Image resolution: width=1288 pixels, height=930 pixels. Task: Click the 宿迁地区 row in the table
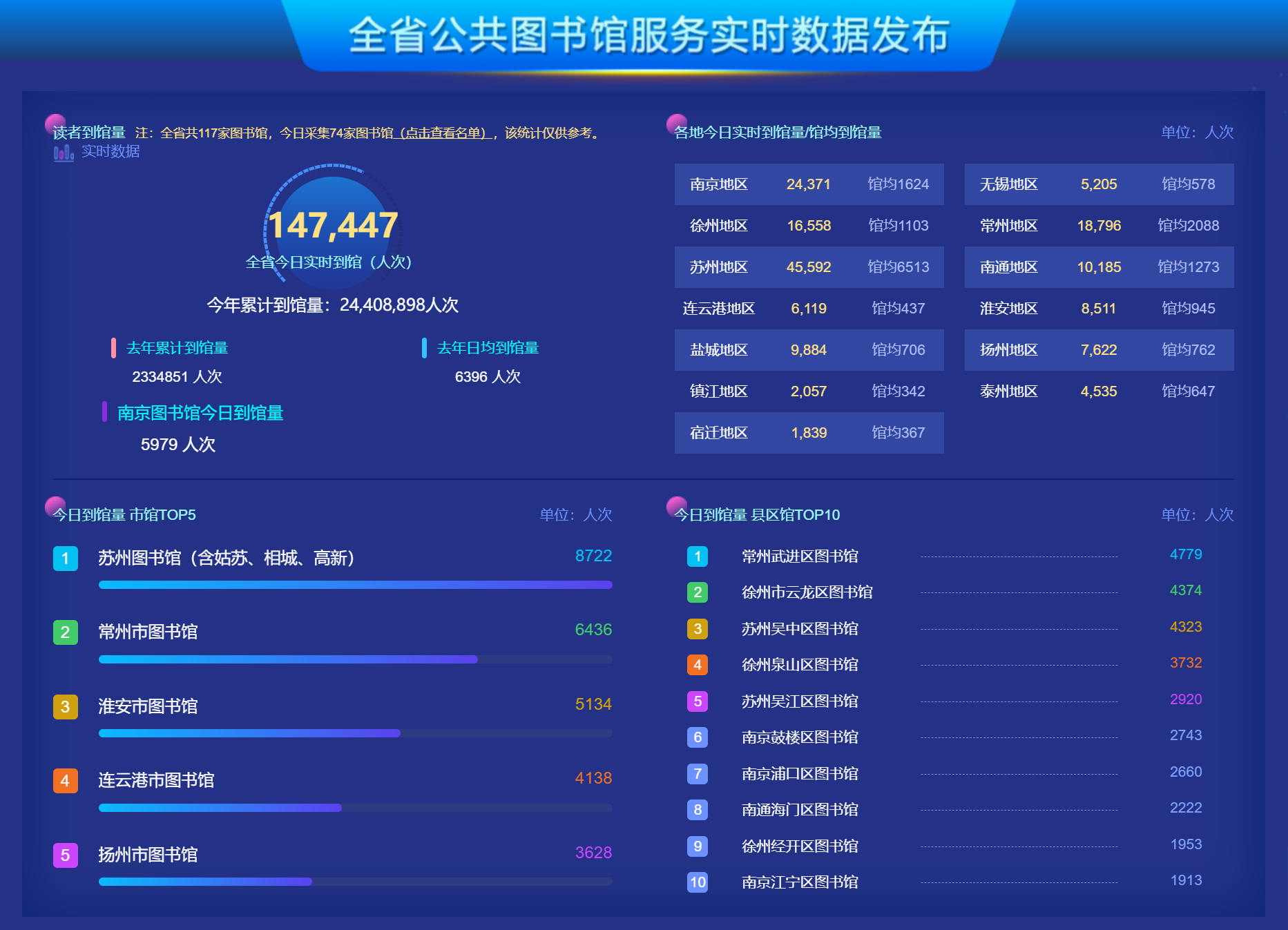(x=809, y=433)
